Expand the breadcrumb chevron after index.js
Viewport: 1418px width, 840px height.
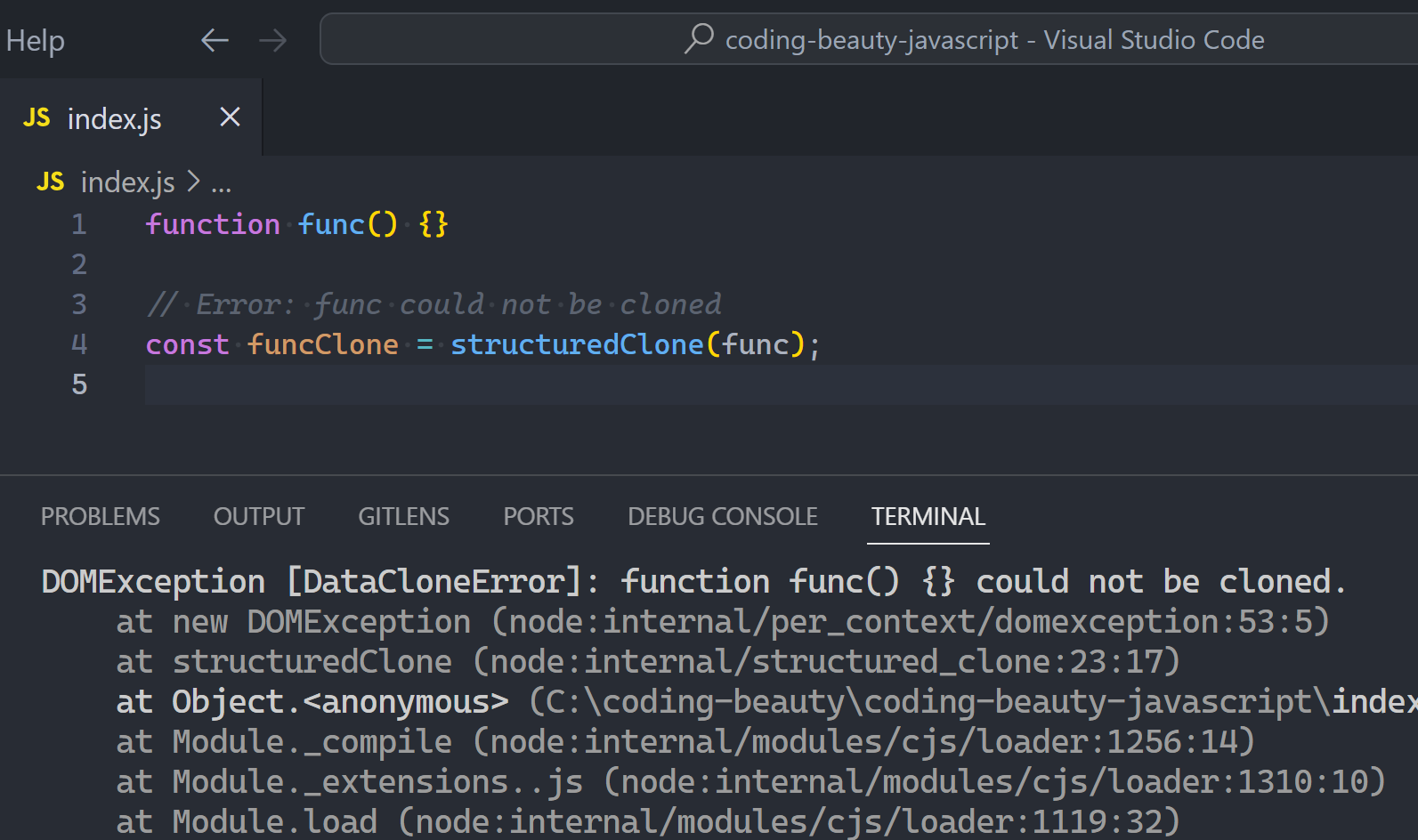(193, 182)
